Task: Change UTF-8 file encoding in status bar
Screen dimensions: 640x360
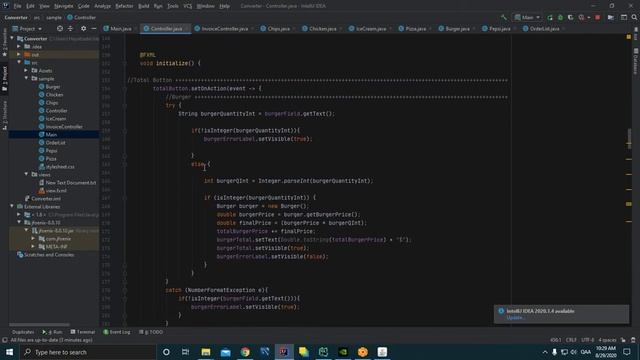Action: click(587, 340)
